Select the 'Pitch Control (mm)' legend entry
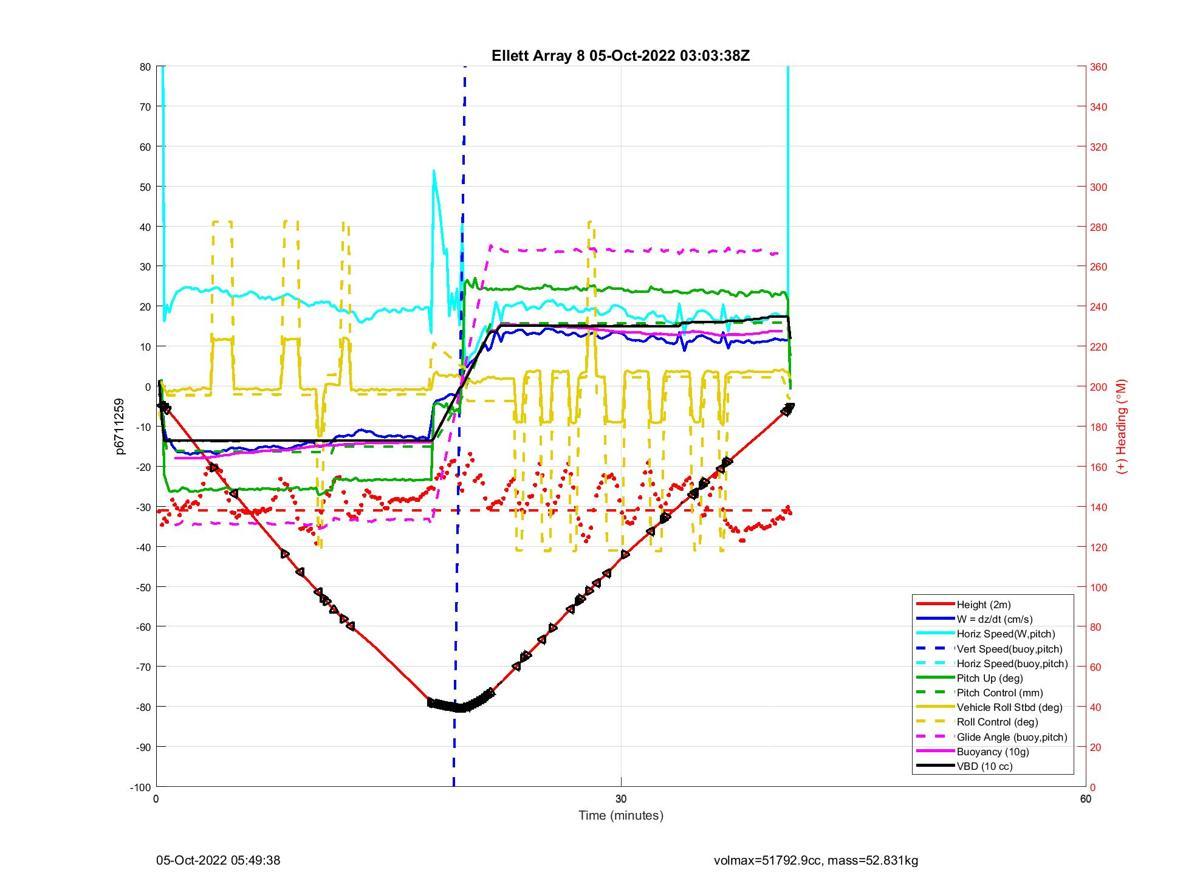The width and height of the screenshot is (1200, 885). click(998, 692)
